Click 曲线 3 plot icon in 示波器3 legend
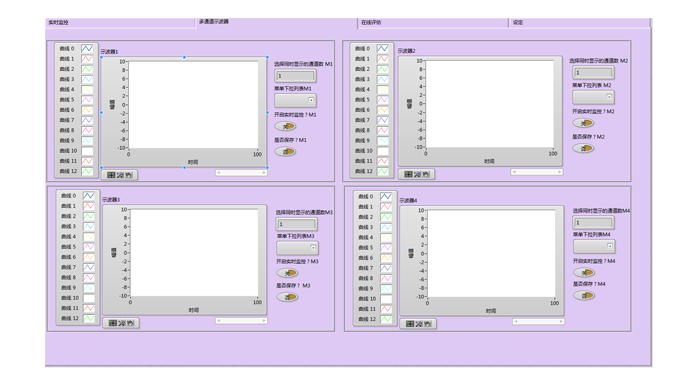 [x=89, y=226]
